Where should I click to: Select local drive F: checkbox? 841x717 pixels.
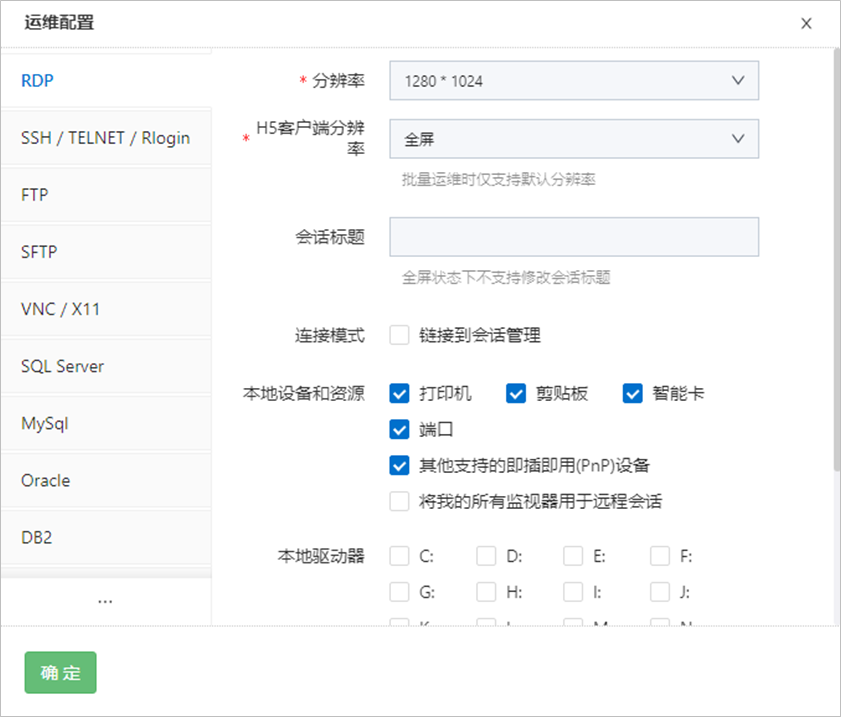coord(660,556)
